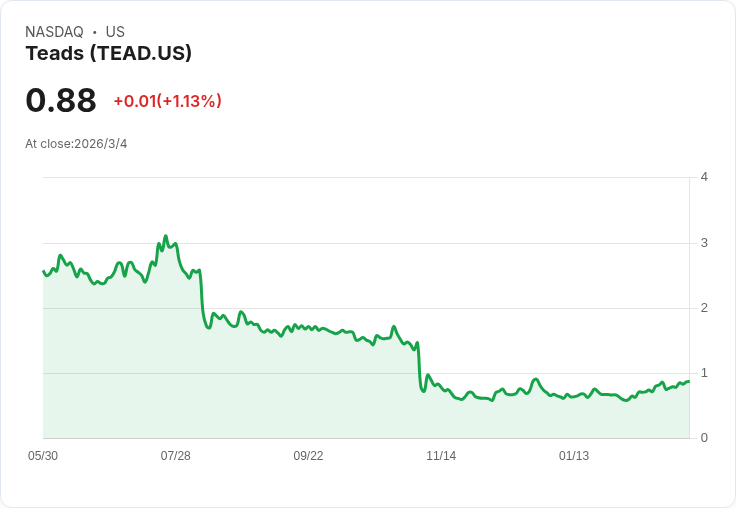The image size is (736, 508).
Task: Click the y-axis label 0
Action: (x=704, y=438)
